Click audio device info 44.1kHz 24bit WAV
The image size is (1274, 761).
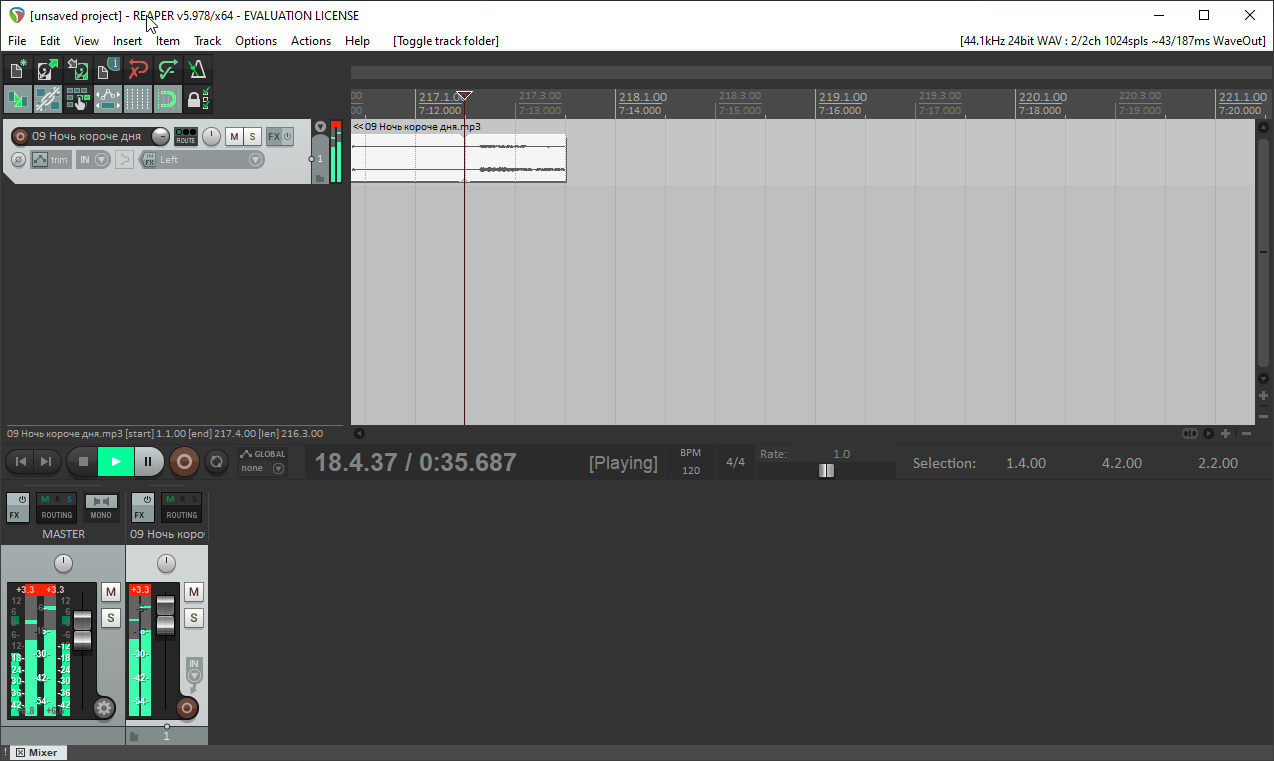(x=1113, y=41)
